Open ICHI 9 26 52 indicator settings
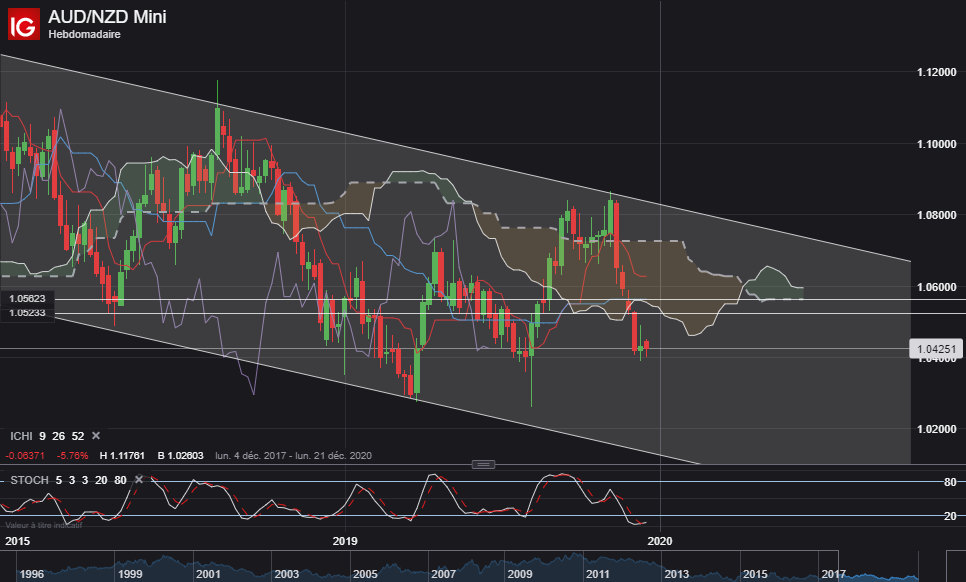The width and height of the screenshot is (966, 582). tap(47, 436)
